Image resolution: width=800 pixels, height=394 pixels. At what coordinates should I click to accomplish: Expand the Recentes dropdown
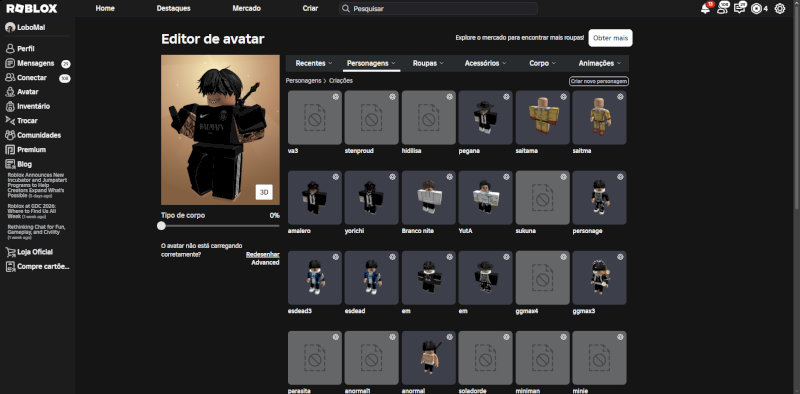(314, 63)
